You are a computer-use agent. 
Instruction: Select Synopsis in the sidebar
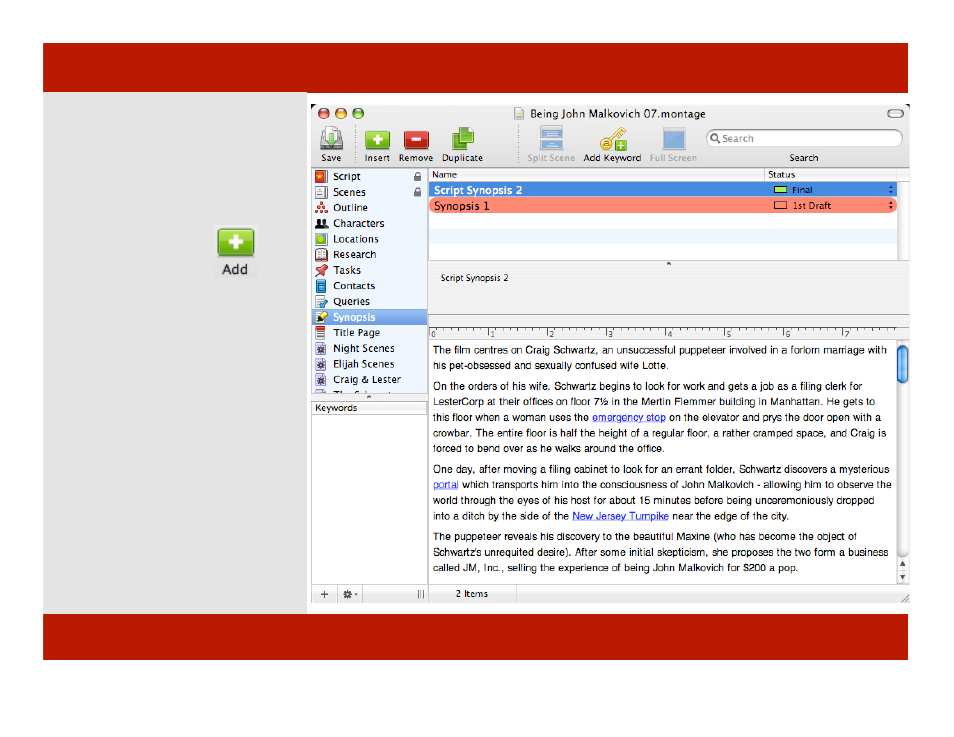pos(368,317)
